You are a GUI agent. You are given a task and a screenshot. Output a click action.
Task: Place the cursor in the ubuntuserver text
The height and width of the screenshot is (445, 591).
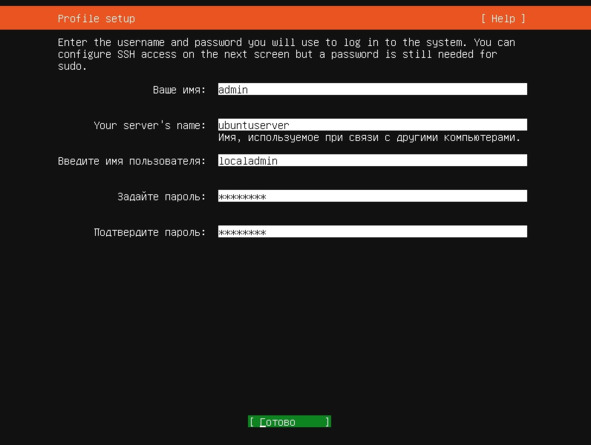(x=254, y=125)
